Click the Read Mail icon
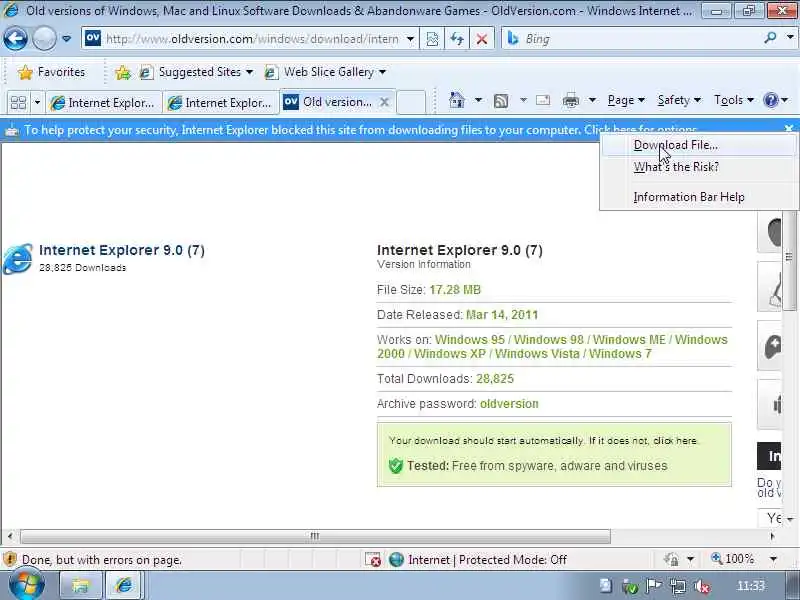The image size is (800, 600). (x=543, y=100)
